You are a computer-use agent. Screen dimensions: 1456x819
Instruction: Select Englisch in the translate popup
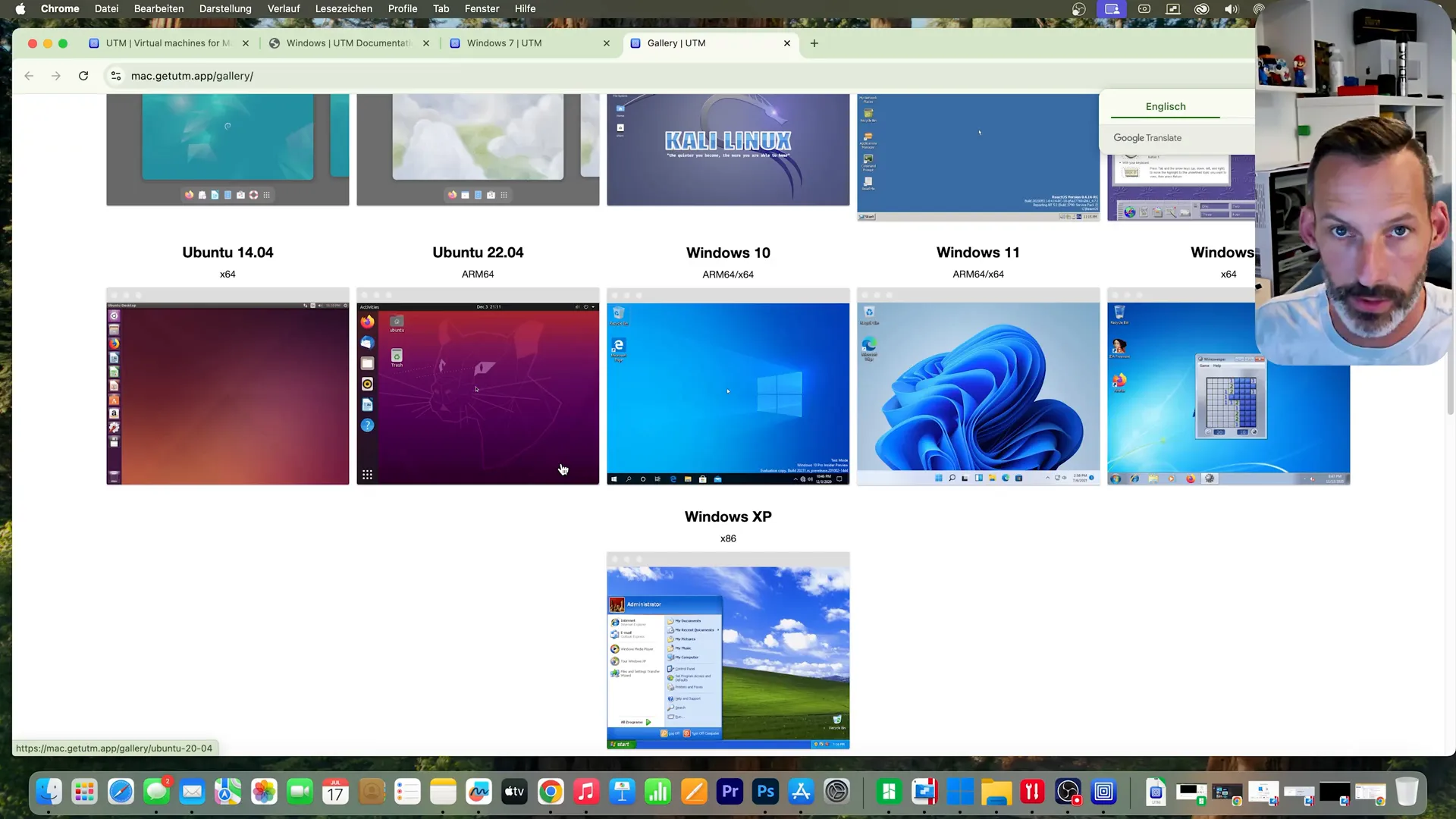pos(1166,106)
